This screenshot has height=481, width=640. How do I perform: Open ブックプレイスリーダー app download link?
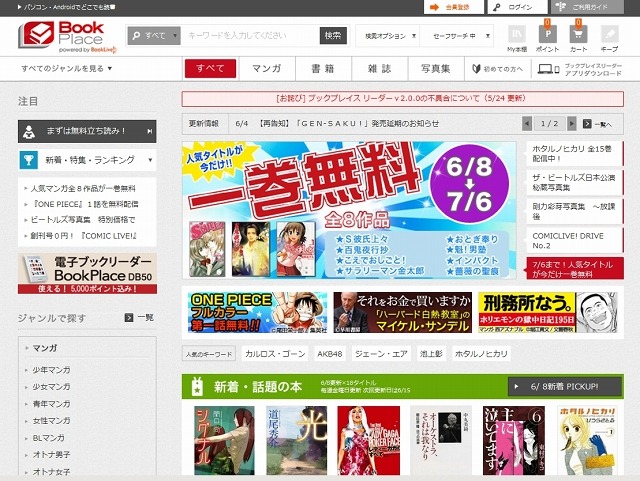(x=580, y=69)
